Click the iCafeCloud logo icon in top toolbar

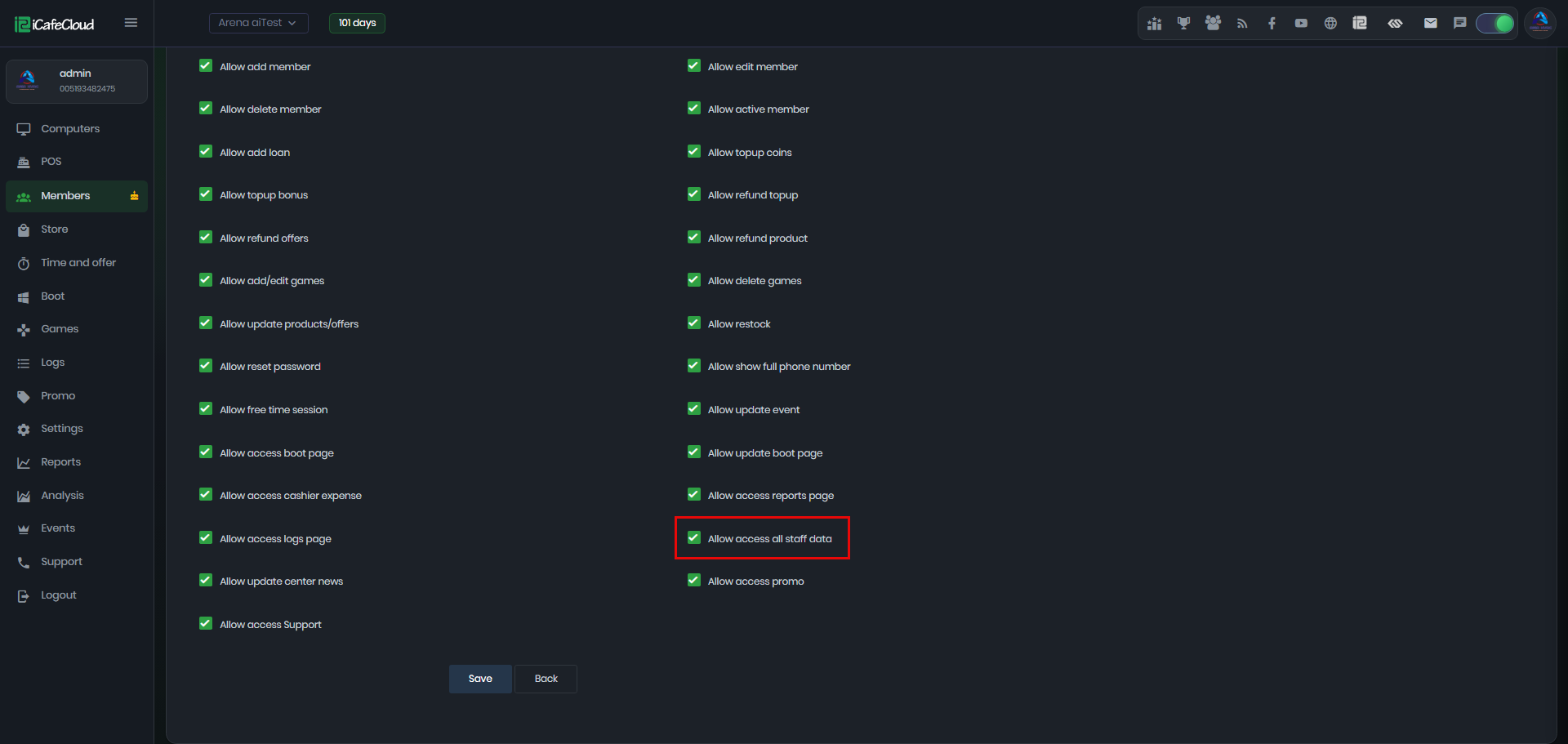(x=1360, y=24)
